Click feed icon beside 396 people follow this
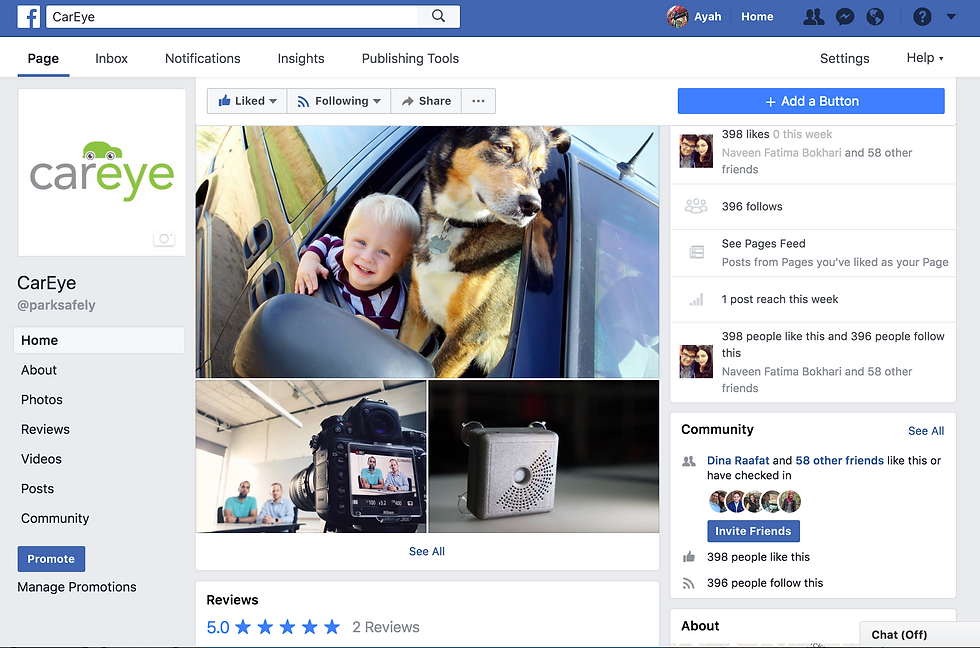This screenshot has height=648, width=980. point(689,584)
